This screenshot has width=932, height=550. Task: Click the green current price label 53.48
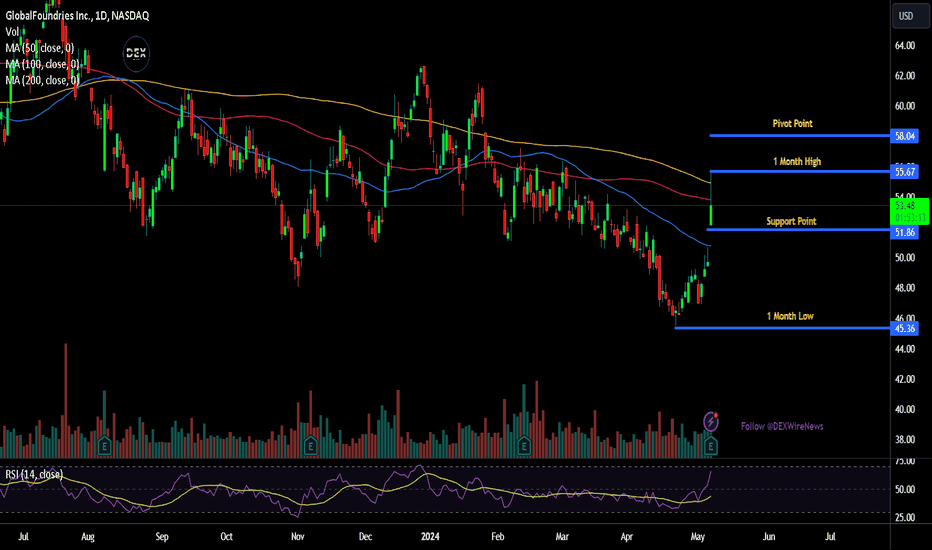coord(909,211)
